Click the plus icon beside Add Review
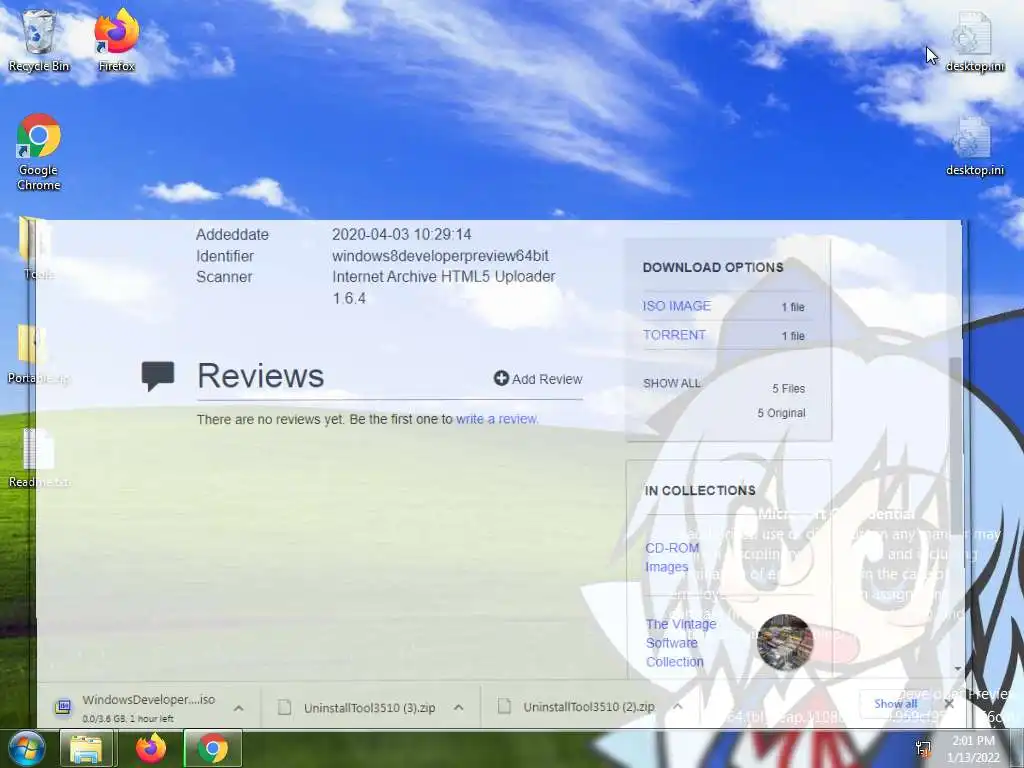This screenshot has height=768, width=1024. point(501,378)
